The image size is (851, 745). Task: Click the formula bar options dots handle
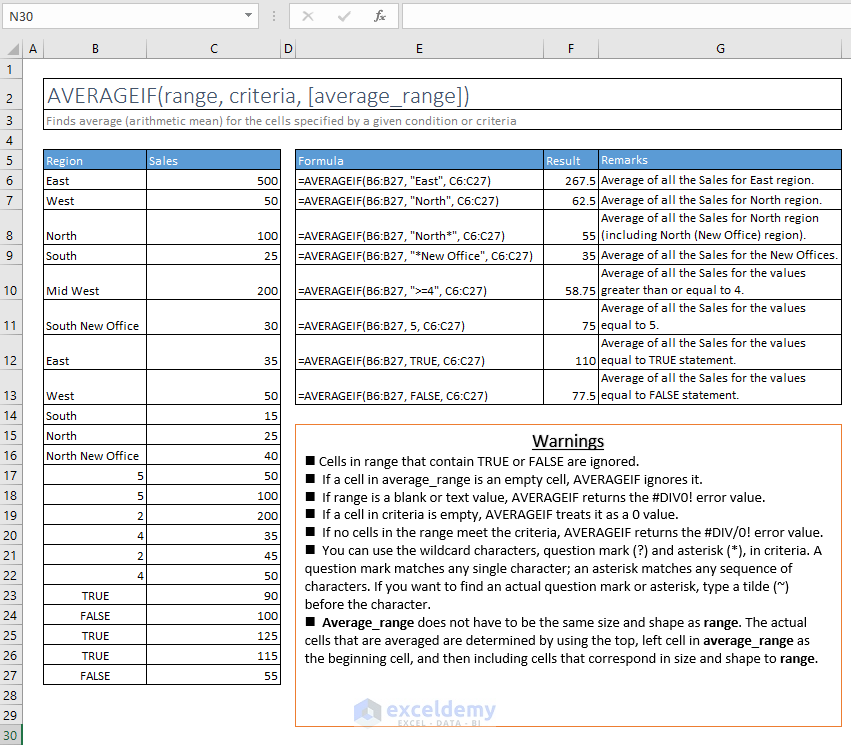(x=274, y=16)
